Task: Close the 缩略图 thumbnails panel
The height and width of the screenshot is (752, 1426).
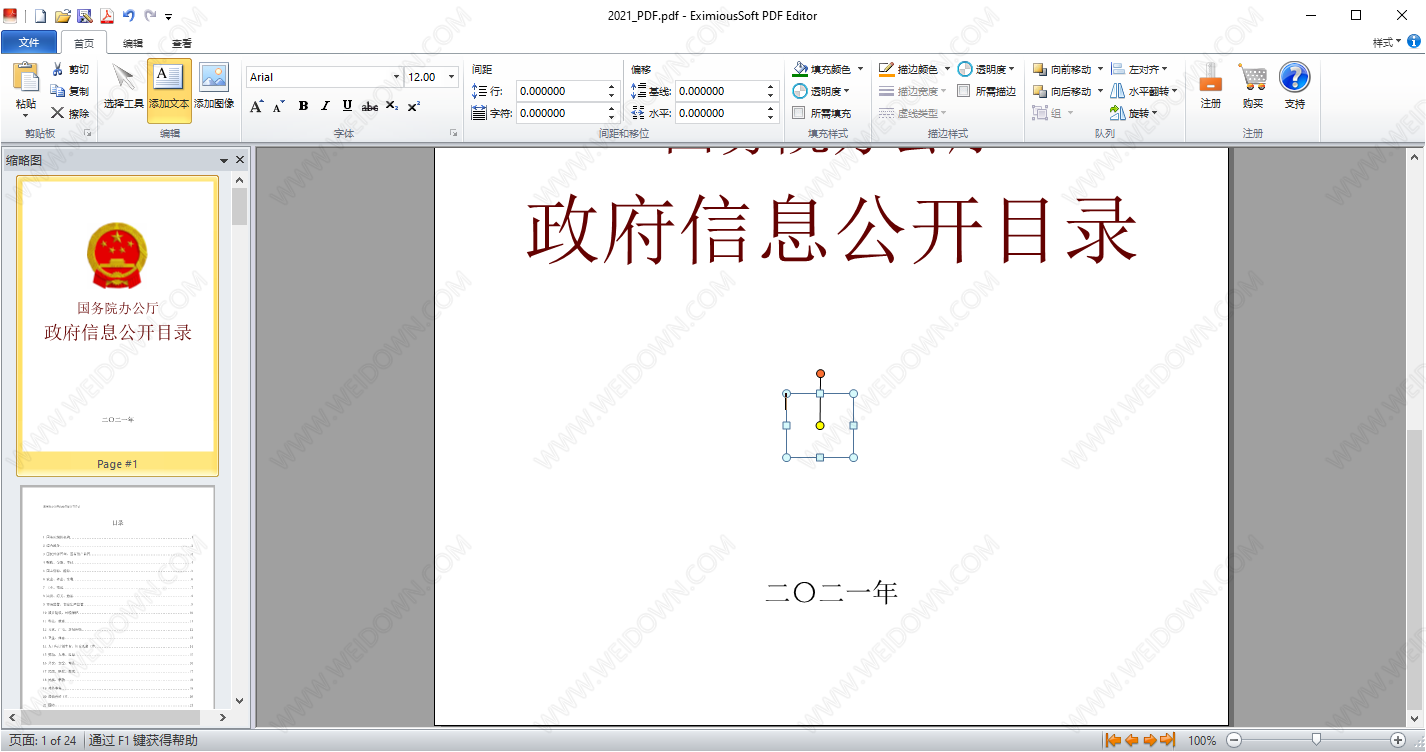Action: [x=240, y=160]
